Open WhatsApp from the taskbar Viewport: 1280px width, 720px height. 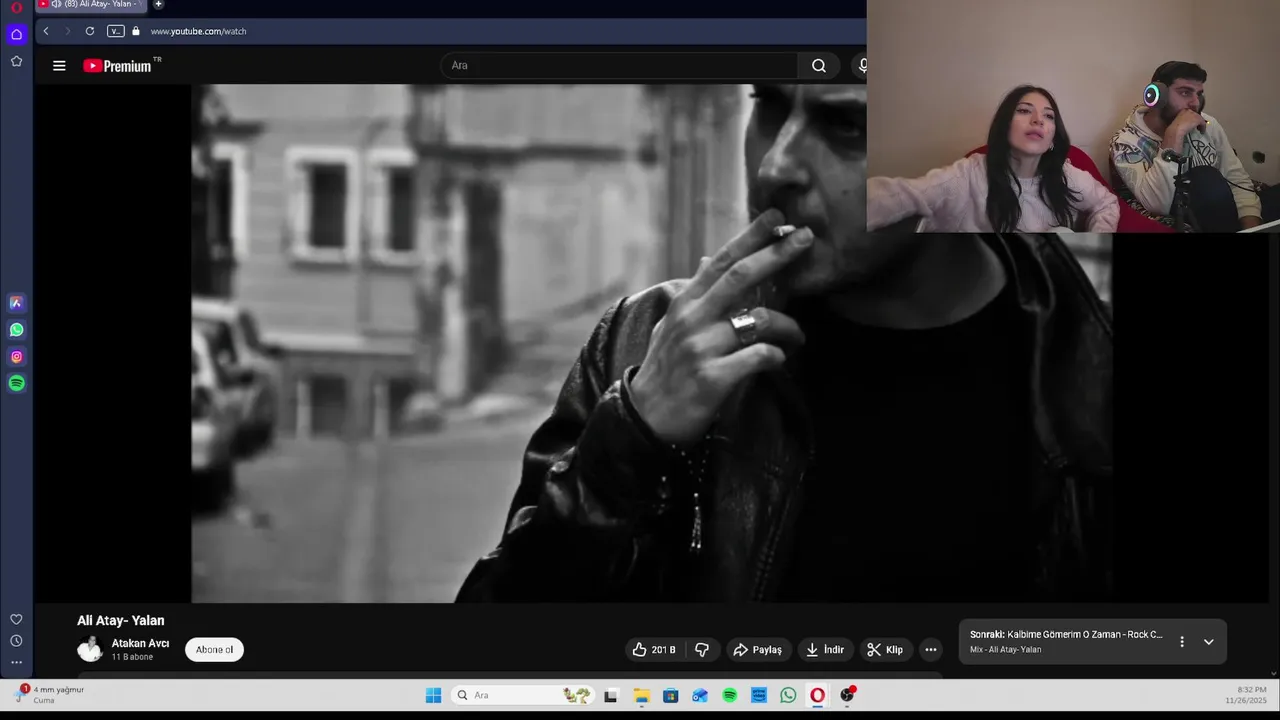(788, 695)
